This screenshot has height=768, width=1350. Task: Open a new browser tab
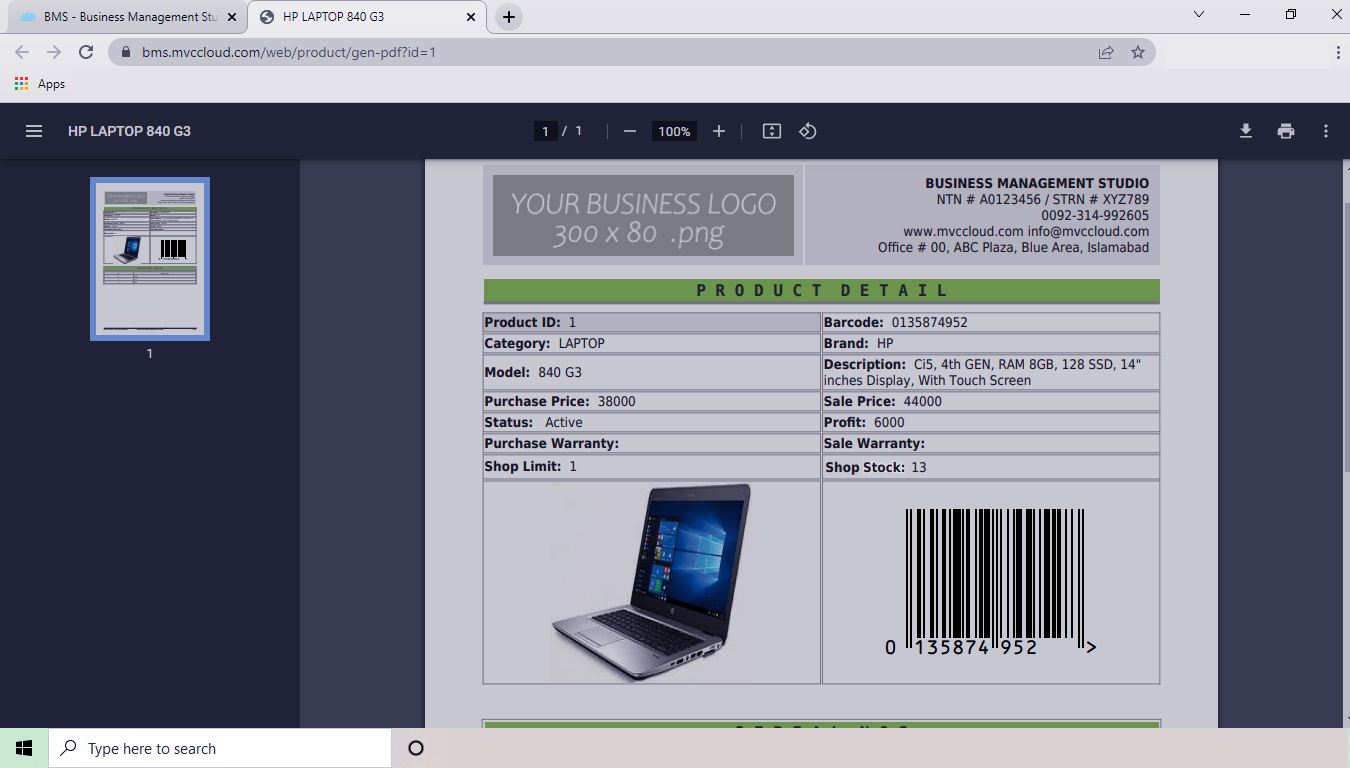coord(509,17)
